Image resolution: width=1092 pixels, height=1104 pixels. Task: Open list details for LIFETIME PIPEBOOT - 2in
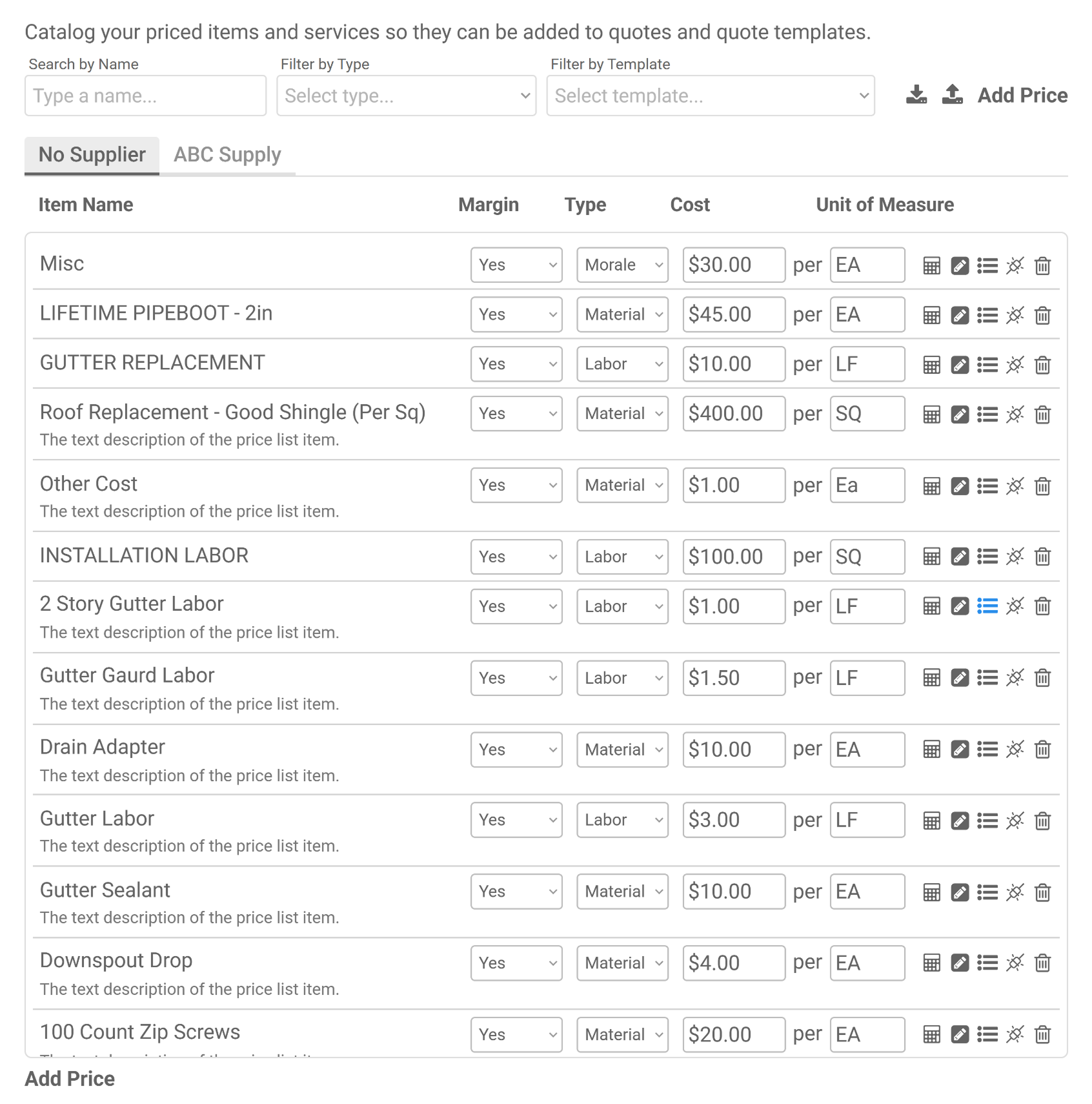coord(987,315)
